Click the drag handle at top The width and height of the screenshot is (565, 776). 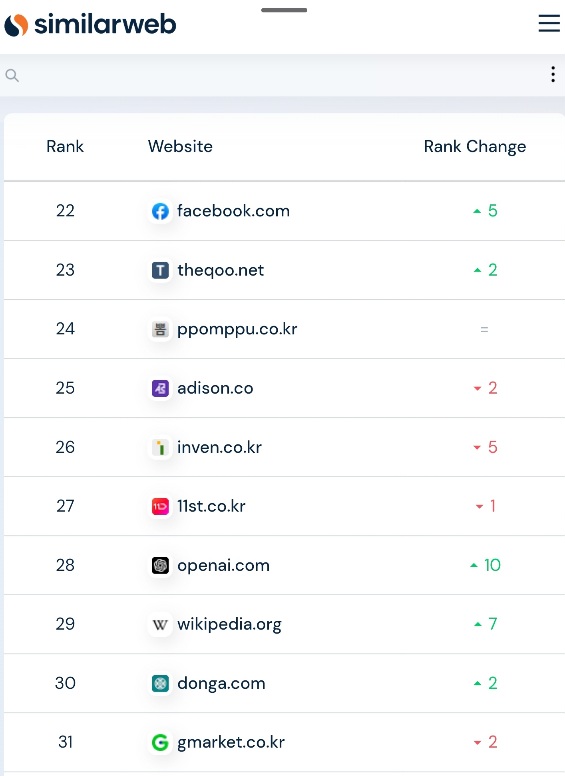pos(284,10)
